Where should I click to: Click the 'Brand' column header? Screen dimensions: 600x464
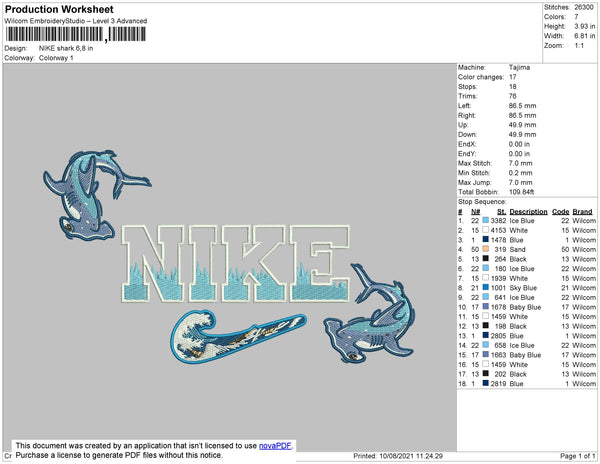tap(582, 211)
